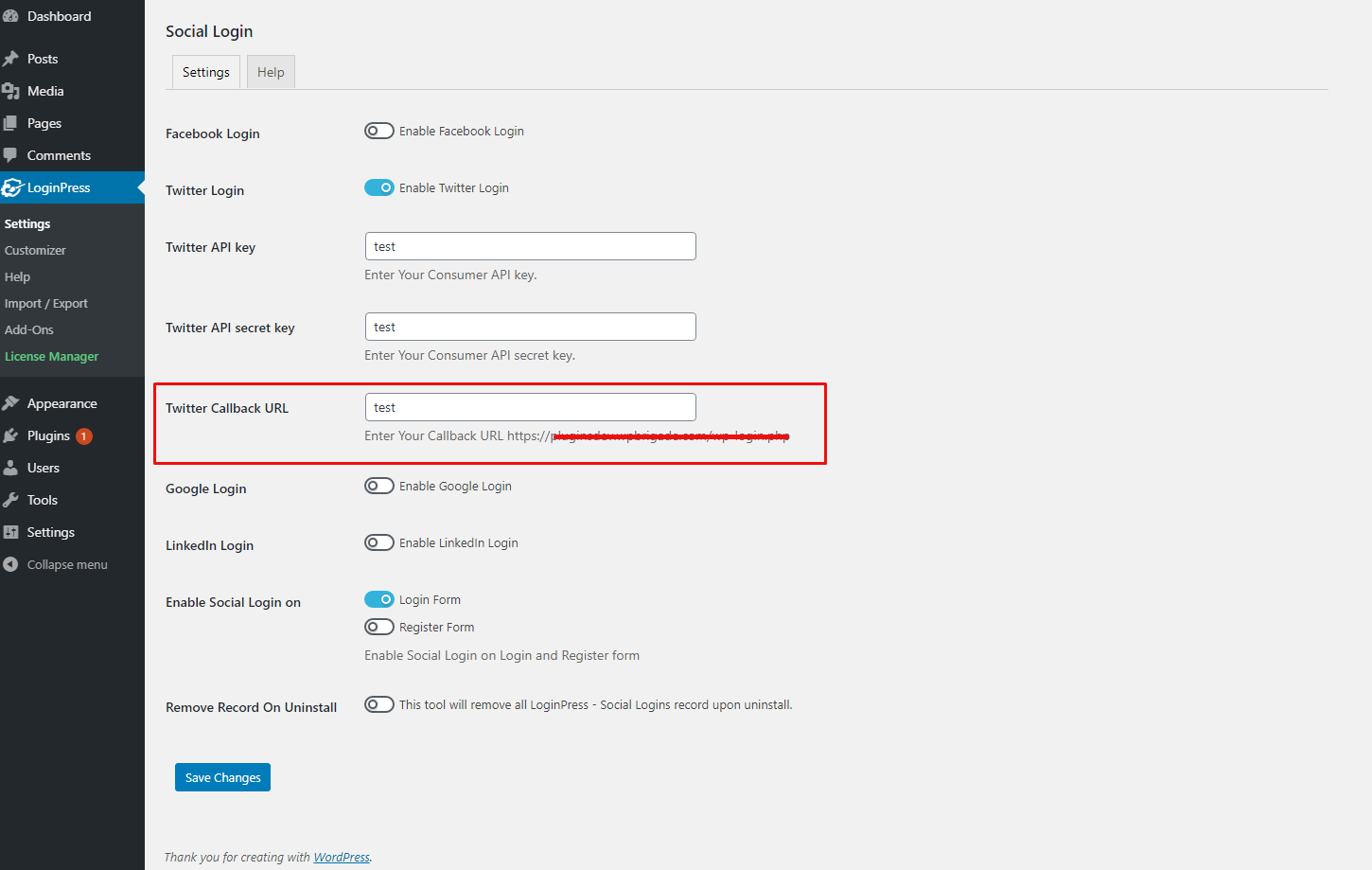Click the 'Enable Google Login' label
The height and width of the screenshot is (870, 1372).
coord(455,487)
